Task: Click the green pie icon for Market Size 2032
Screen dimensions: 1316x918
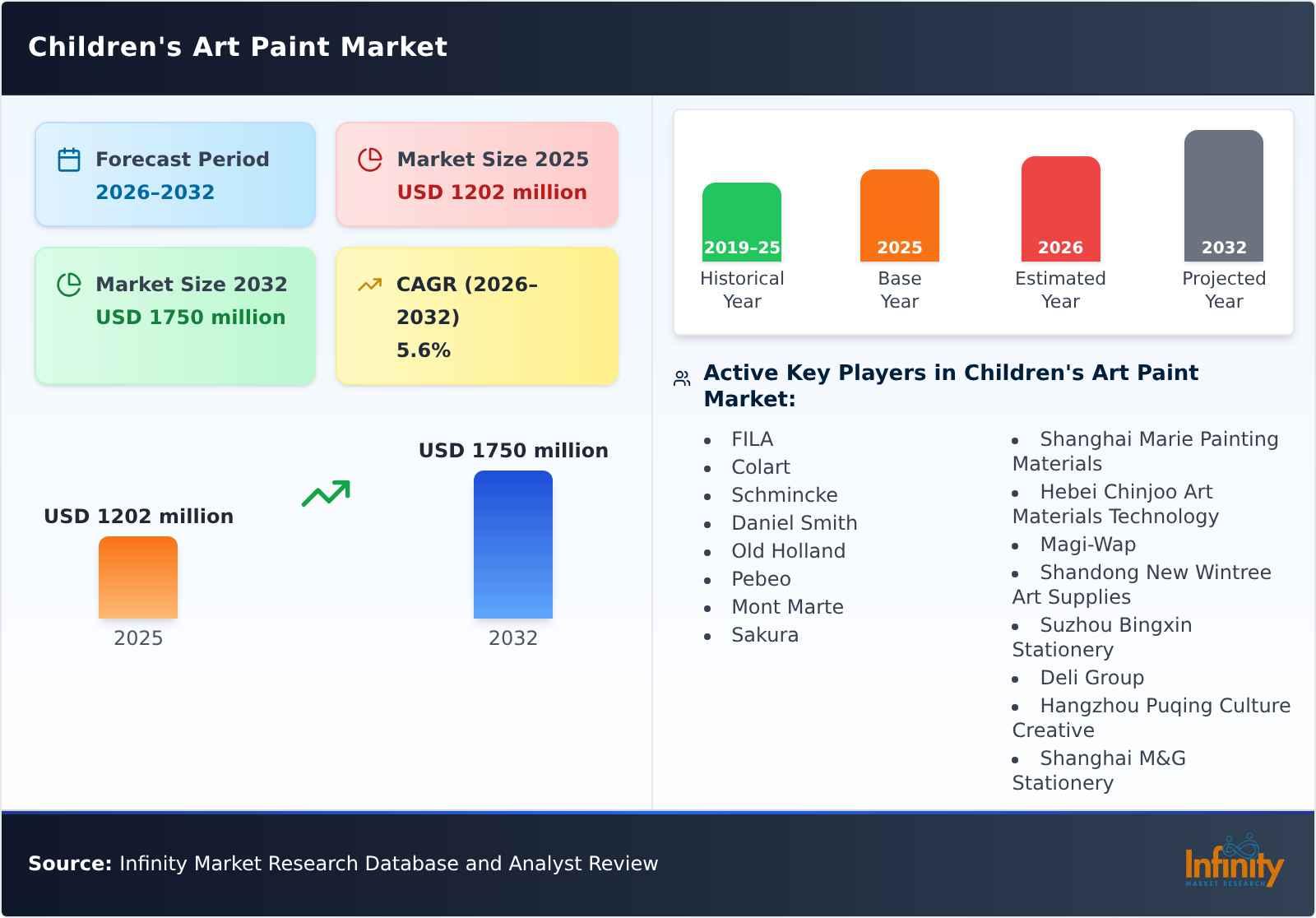Action: coord(69,285)
